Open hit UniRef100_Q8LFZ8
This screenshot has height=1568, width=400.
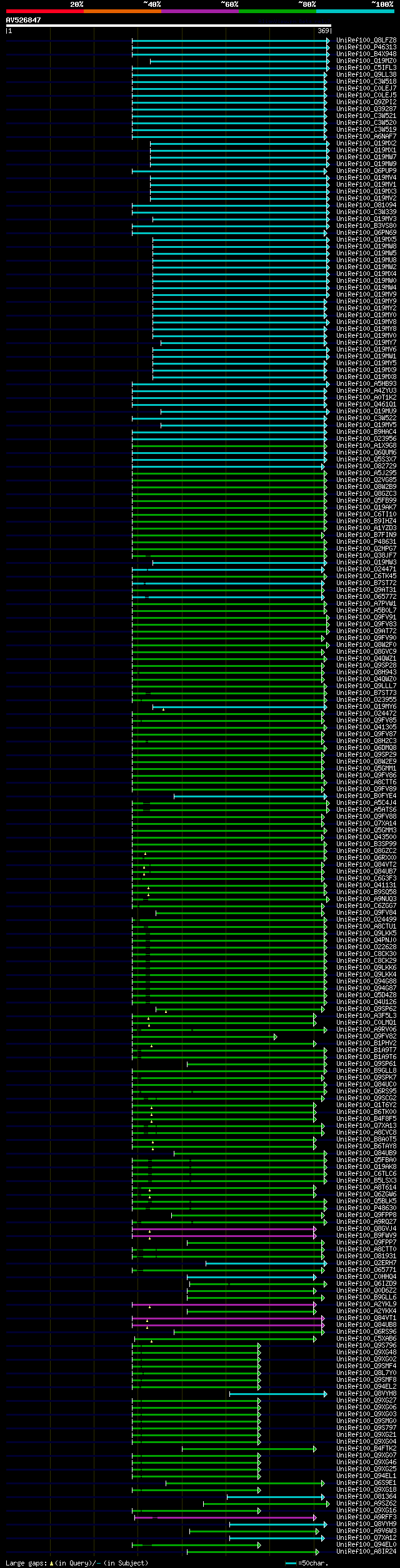click(366, 41)
